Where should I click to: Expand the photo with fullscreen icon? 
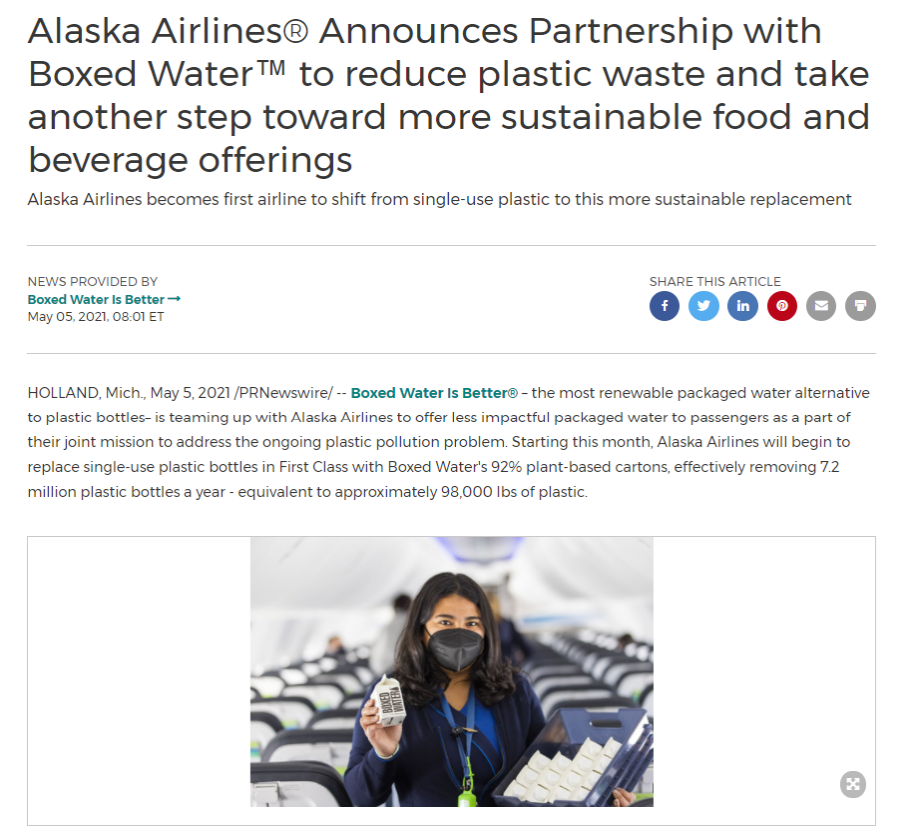[x=852, y=784]
